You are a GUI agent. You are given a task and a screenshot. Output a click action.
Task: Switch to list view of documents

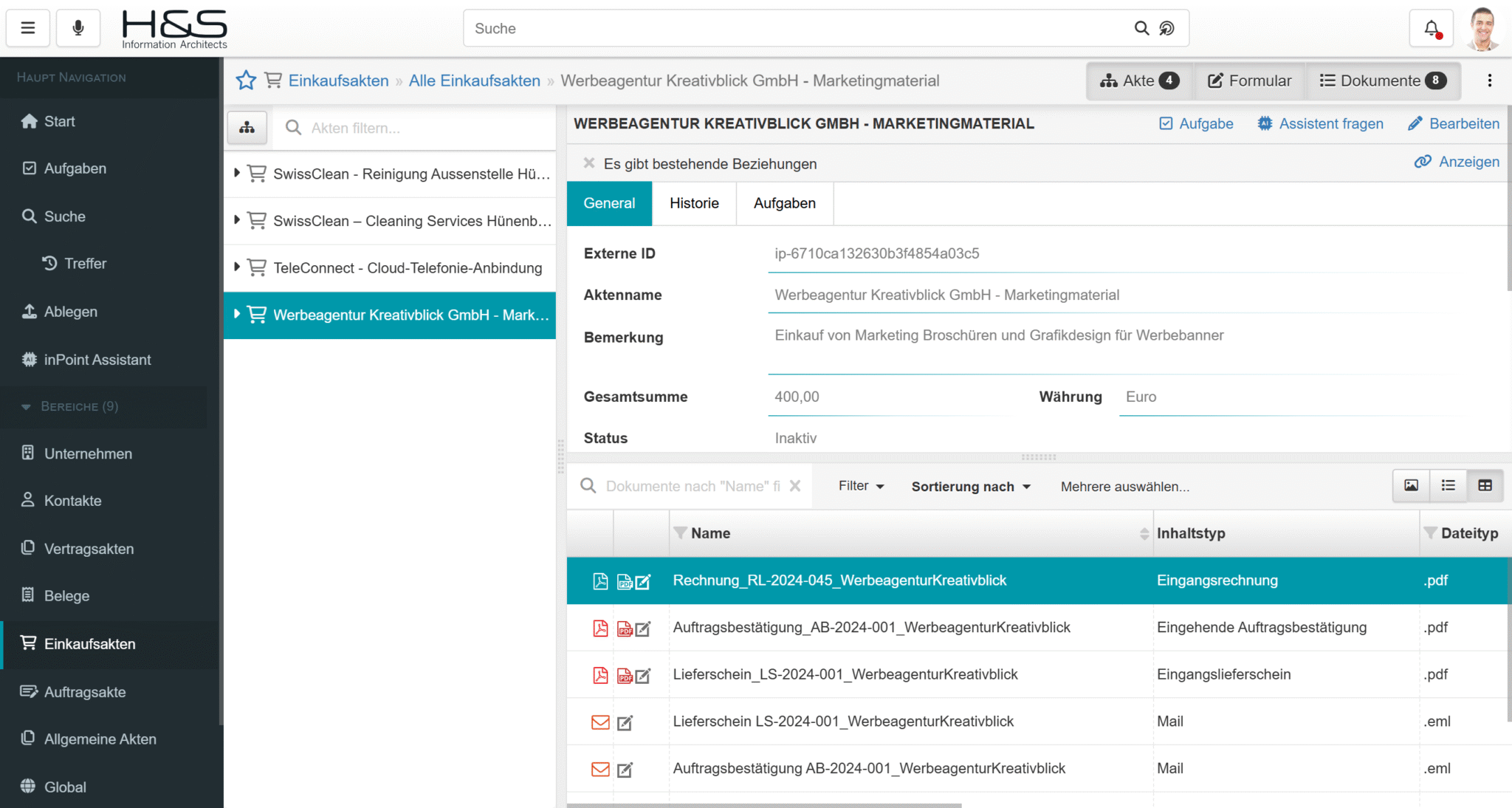coord(1448,485)
